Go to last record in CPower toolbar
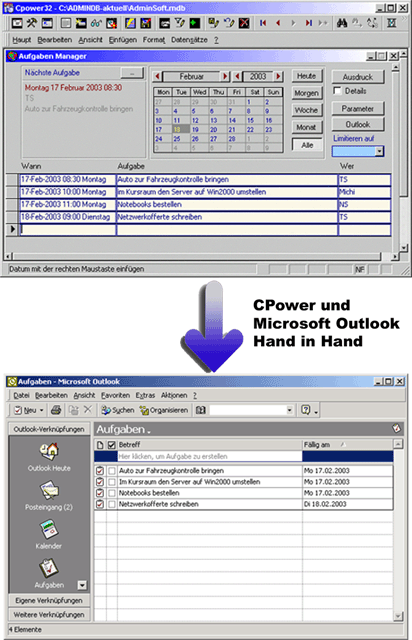Screen dimensions: 412x640 308,23
